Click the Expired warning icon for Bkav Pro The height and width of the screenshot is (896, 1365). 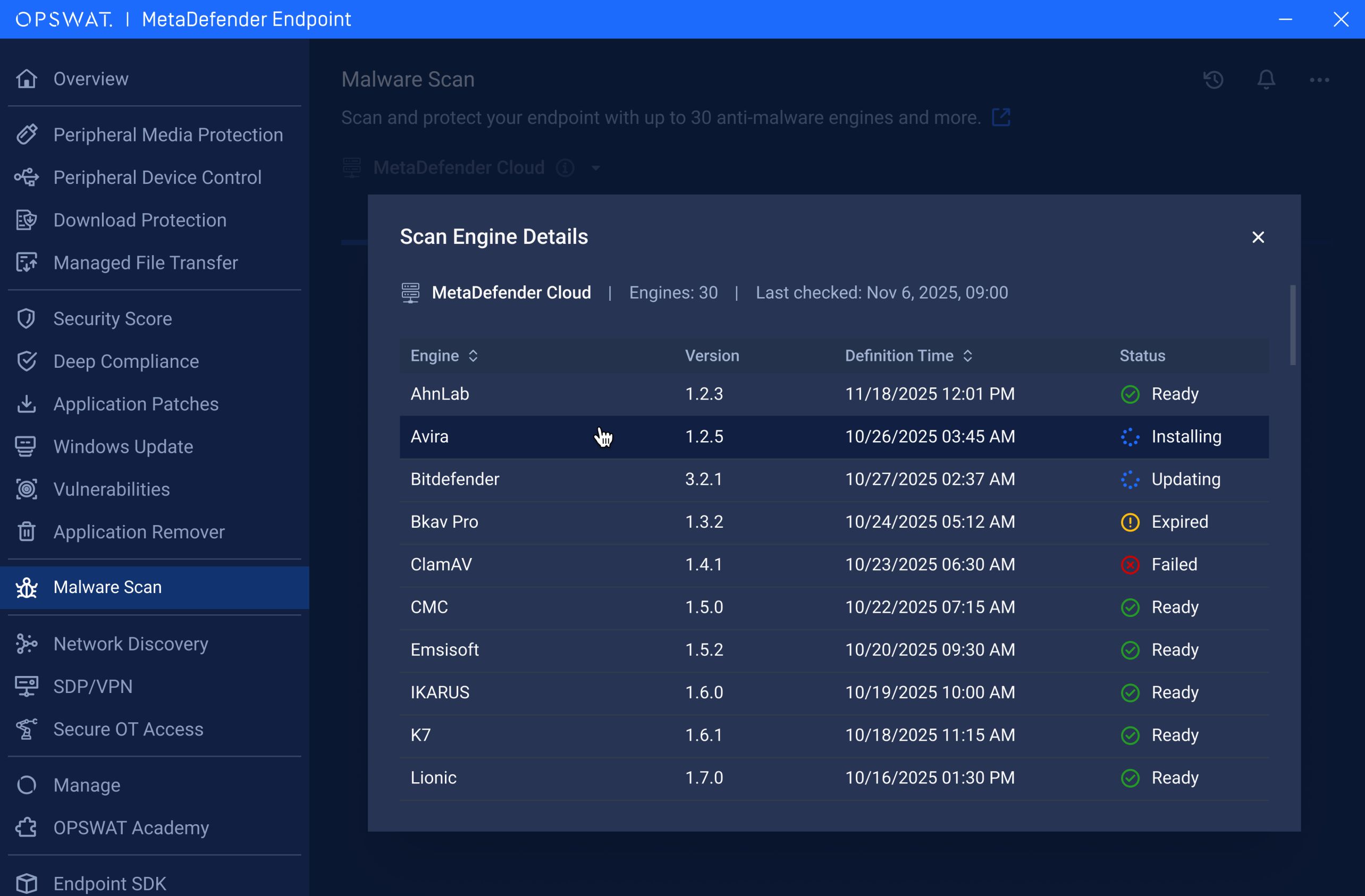click(1130, 522)
